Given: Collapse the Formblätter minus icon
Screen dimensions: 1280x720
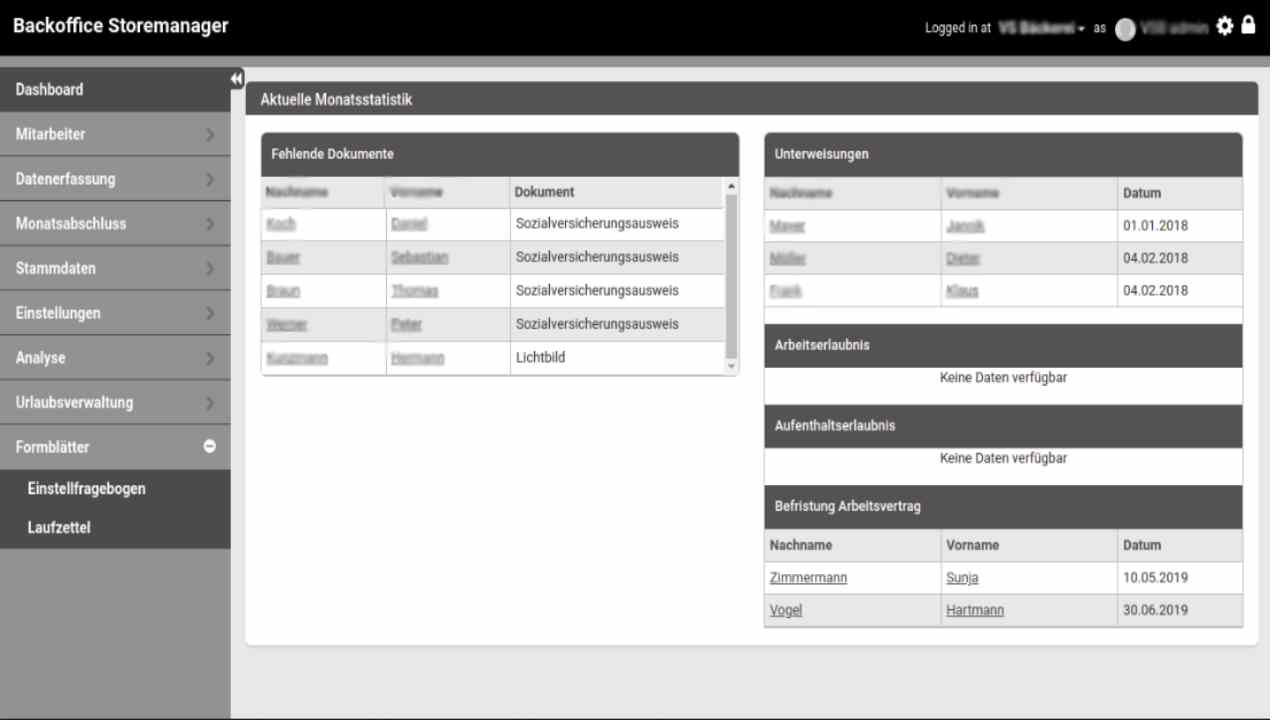Looking at the screenshot, I should pos(210,447).
